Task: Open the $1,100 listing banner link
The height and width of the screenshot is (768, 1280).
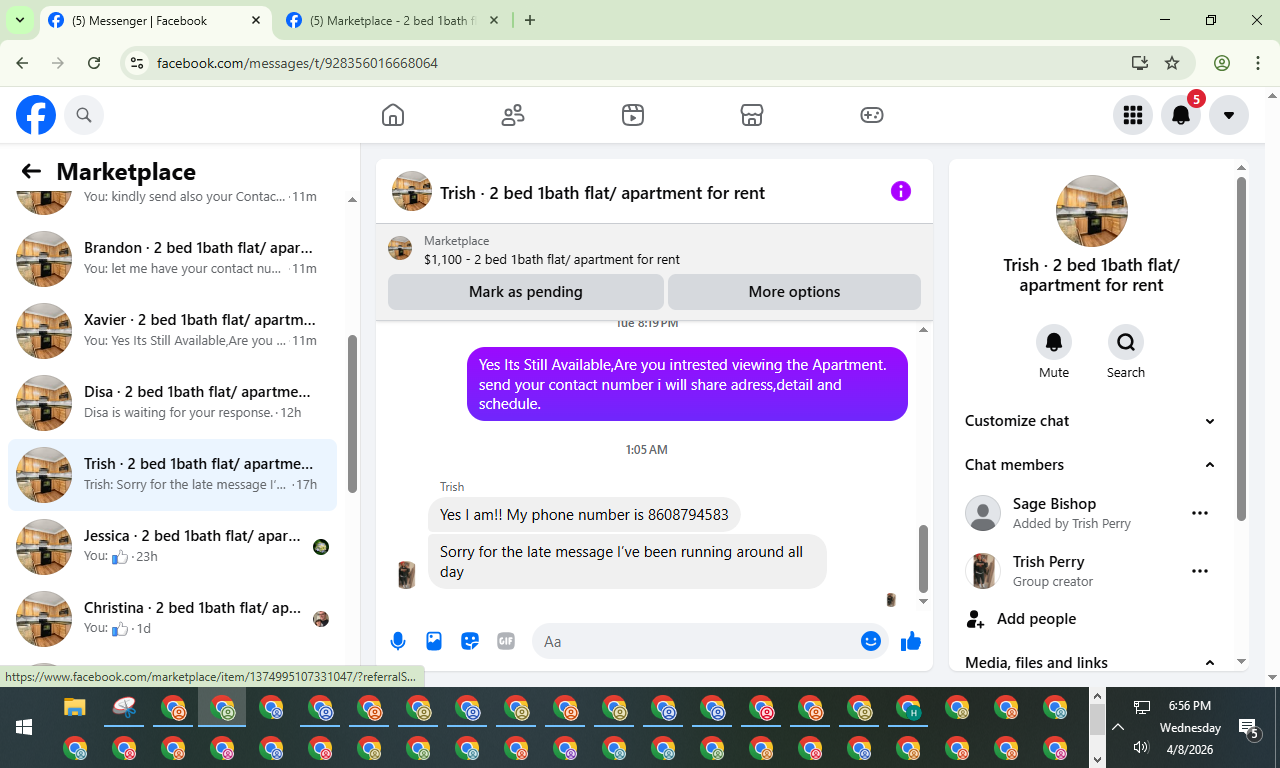Action: click(654, 249)
